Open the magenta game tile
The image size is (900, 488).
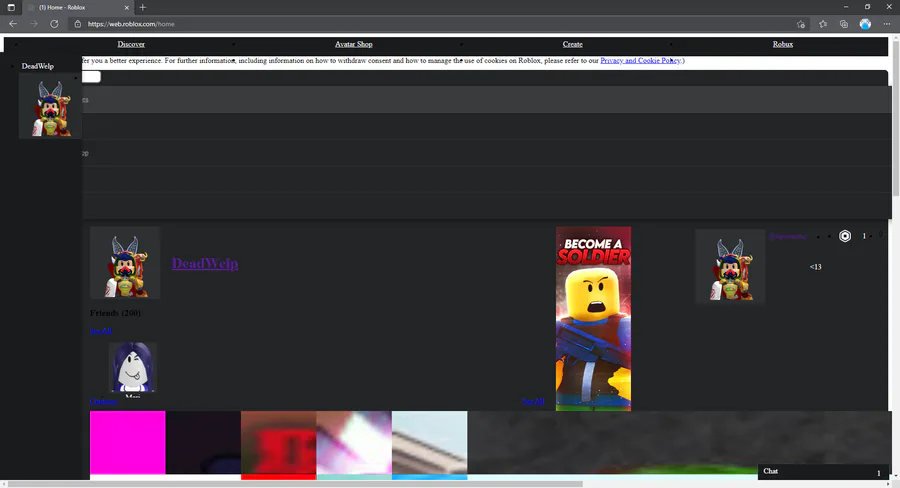pos(127,443)
